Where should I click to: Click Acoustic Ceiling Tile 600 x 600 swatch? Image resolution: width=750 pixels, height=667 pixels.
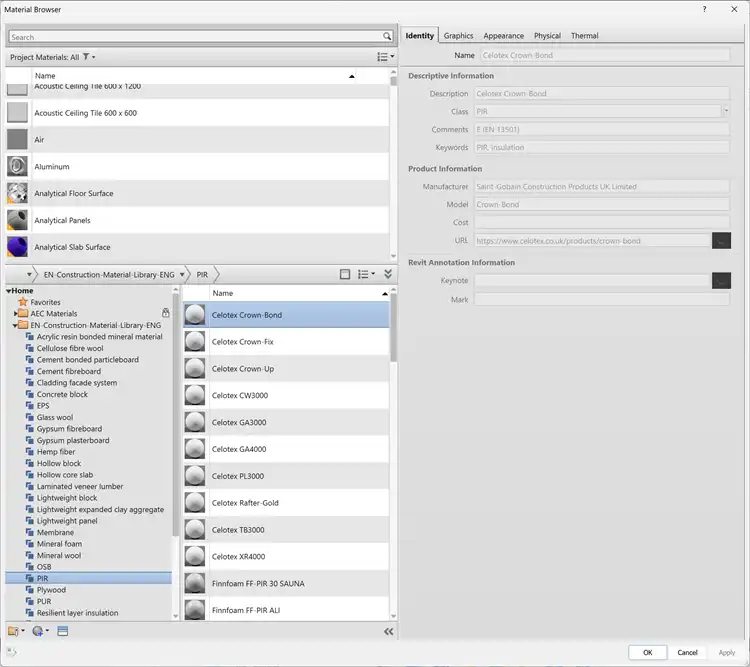click(x=17, y=113)
